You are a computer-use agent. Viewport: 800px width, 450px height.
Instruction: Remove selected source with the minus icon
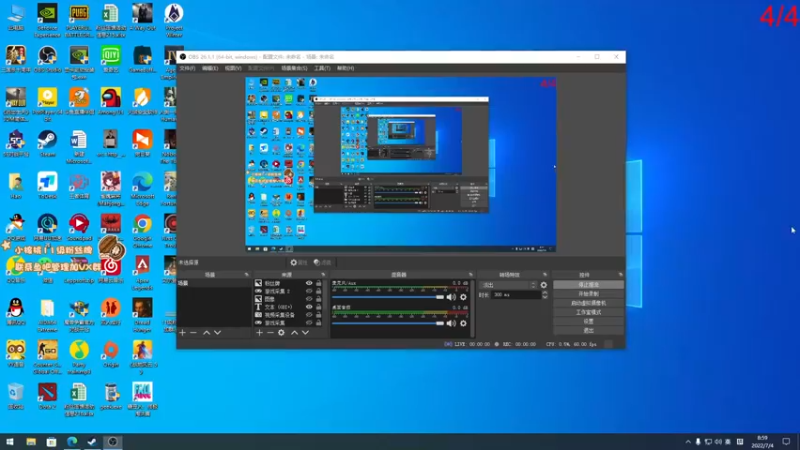270,333
